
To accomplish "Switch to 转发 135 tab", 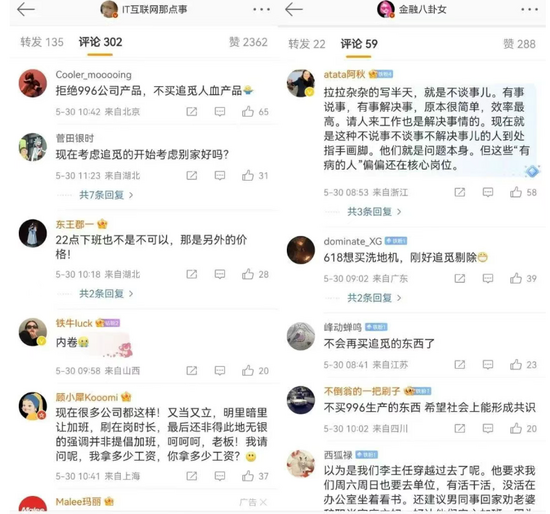I will click(42, 42).
